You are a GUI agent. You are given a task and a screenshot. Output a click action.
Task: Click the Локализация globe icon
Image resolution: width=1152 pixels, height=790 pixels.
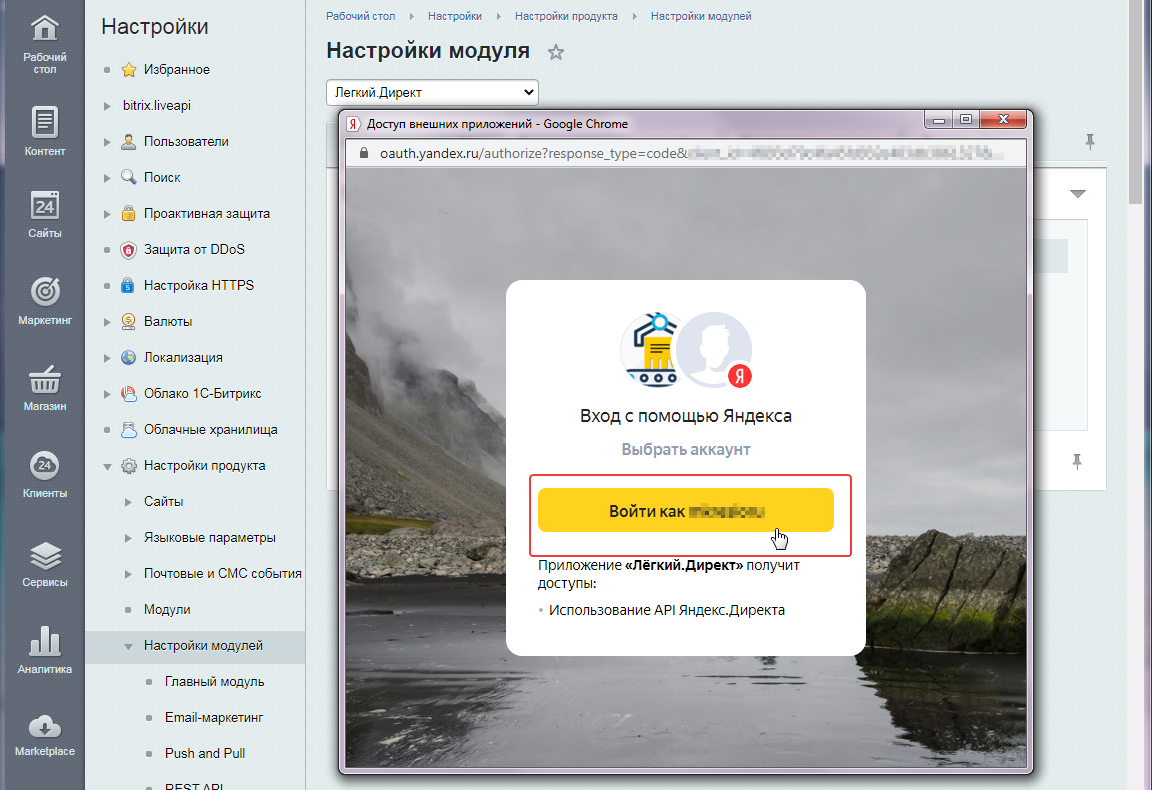pos(129,357)
